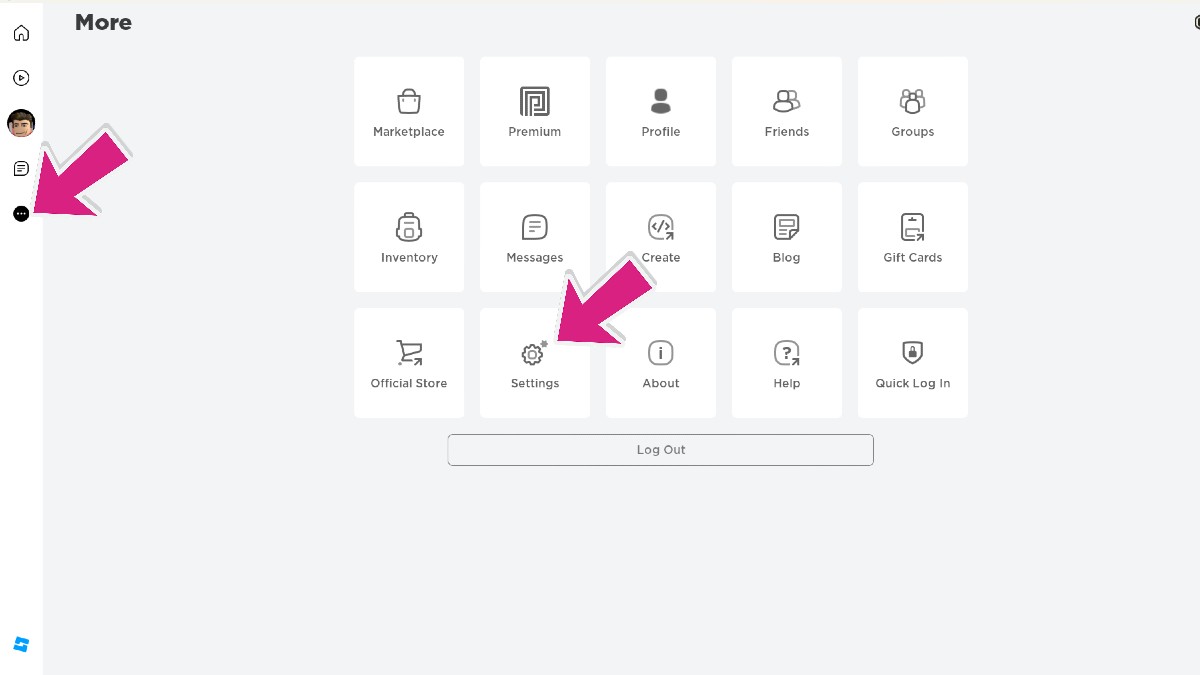Click the avatar thumbnail in the sidebar
1200x675 pixels.
click(x=21, y=123)
